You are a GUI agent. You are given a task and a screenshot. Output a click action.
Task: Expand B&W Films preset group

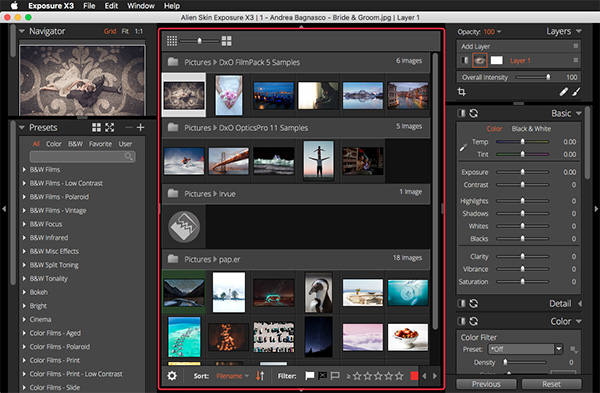click(24, 170)
